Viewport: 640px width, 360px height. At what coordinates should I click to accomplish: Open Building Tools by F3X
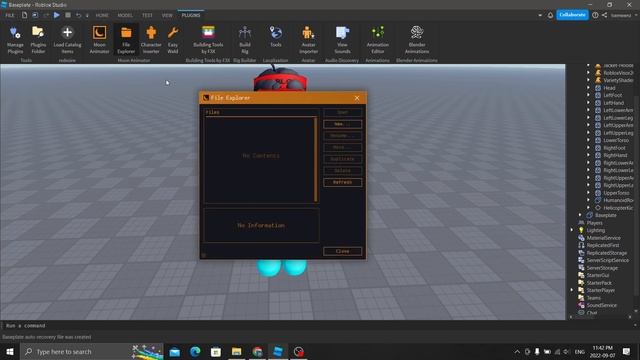[208, 40]
